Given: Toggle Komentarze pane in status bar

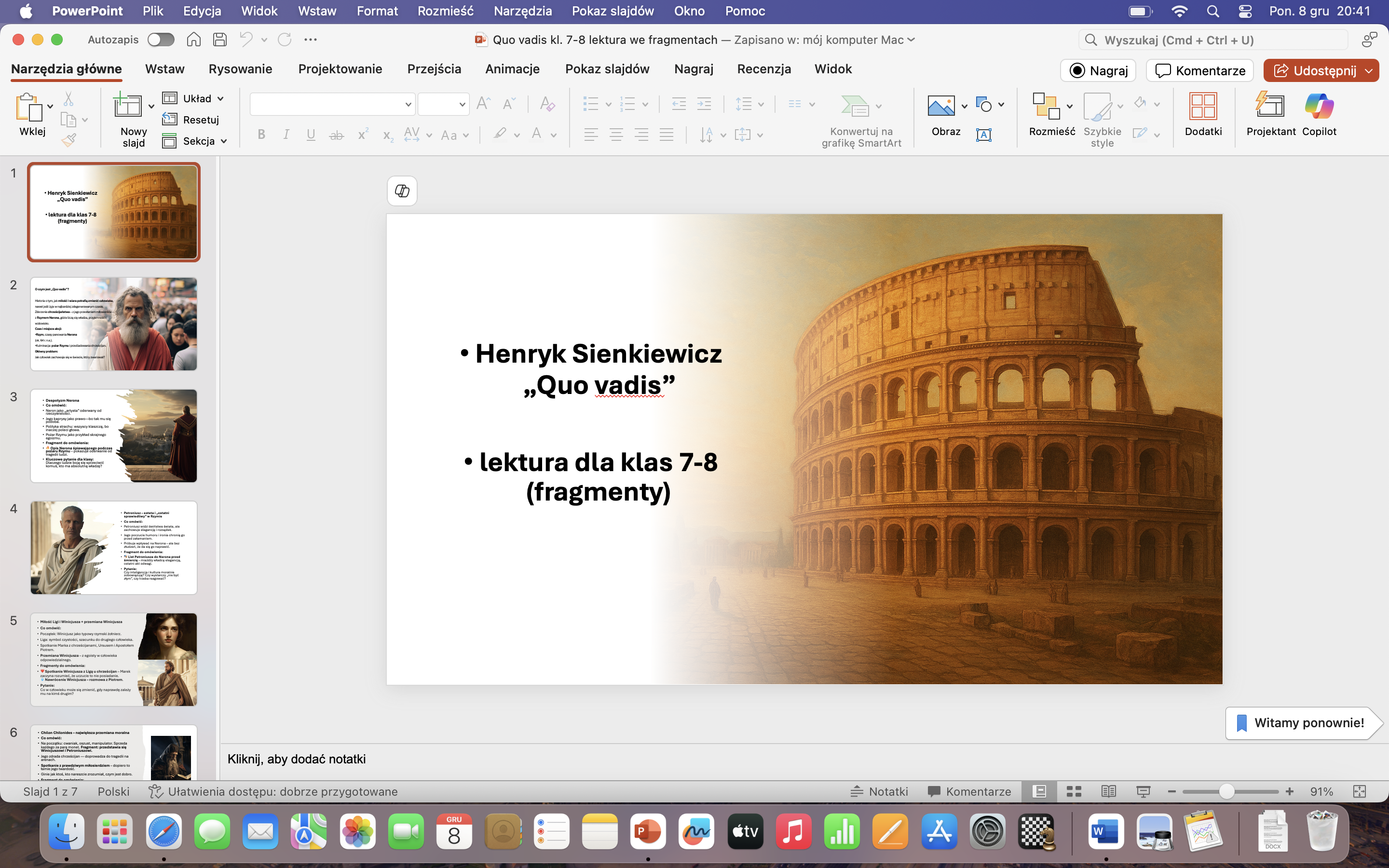Looking at the screenshot, I should click(969, 792).
